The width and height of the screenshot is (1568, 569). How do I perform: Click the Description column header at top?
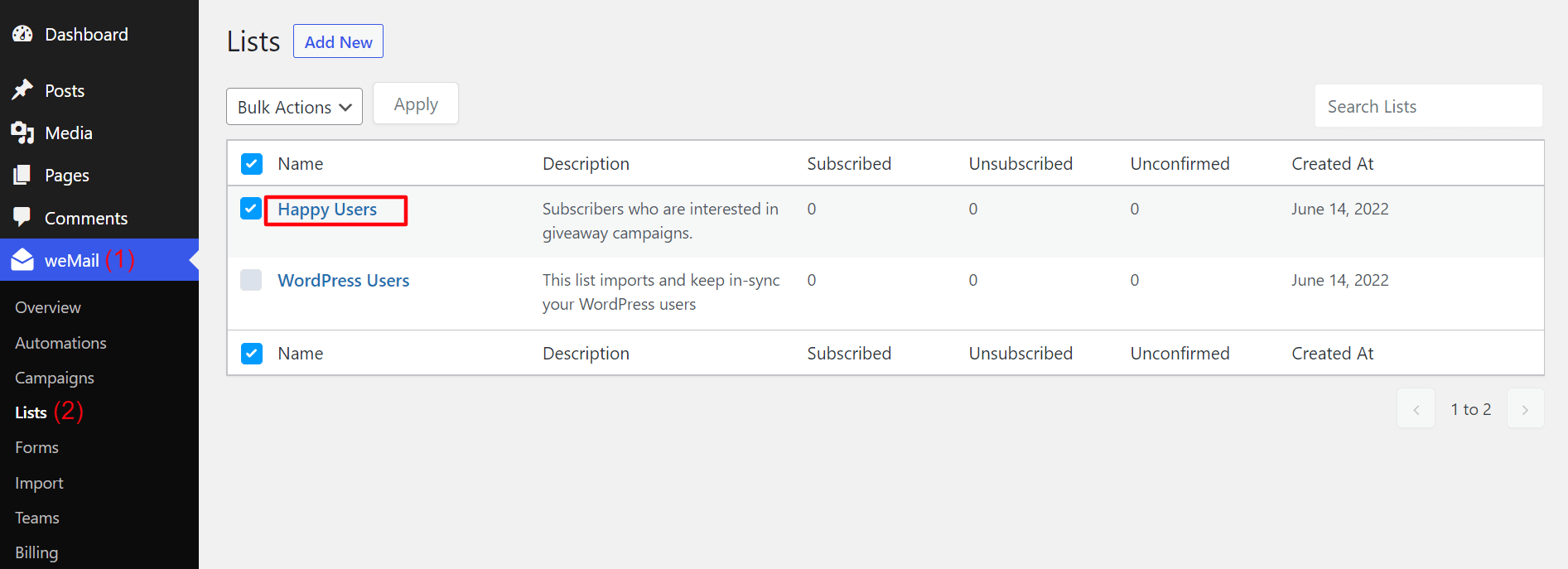pyautogui.click(x=586, y=164)
